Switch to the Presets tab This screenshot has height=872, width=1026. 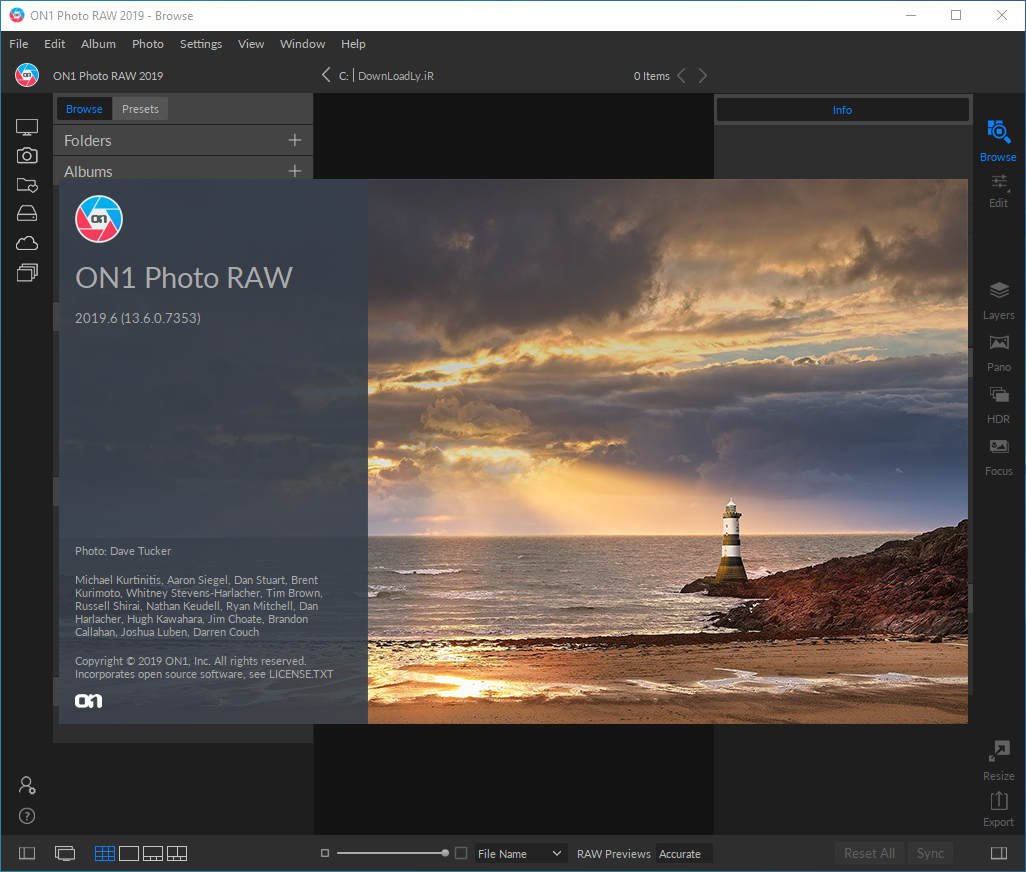tap(140, 108)
